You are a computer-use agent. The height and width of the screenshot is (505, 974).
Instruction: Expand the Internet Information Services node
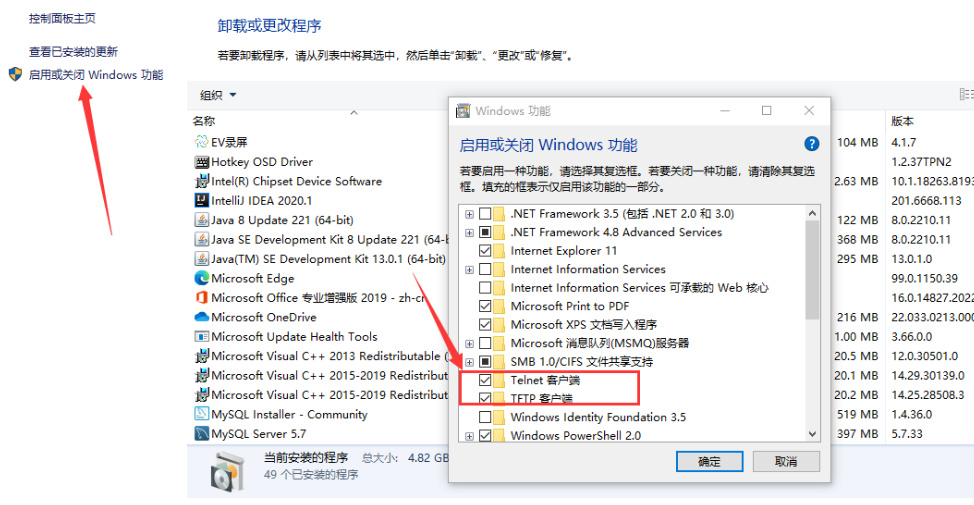coord(470,270)
